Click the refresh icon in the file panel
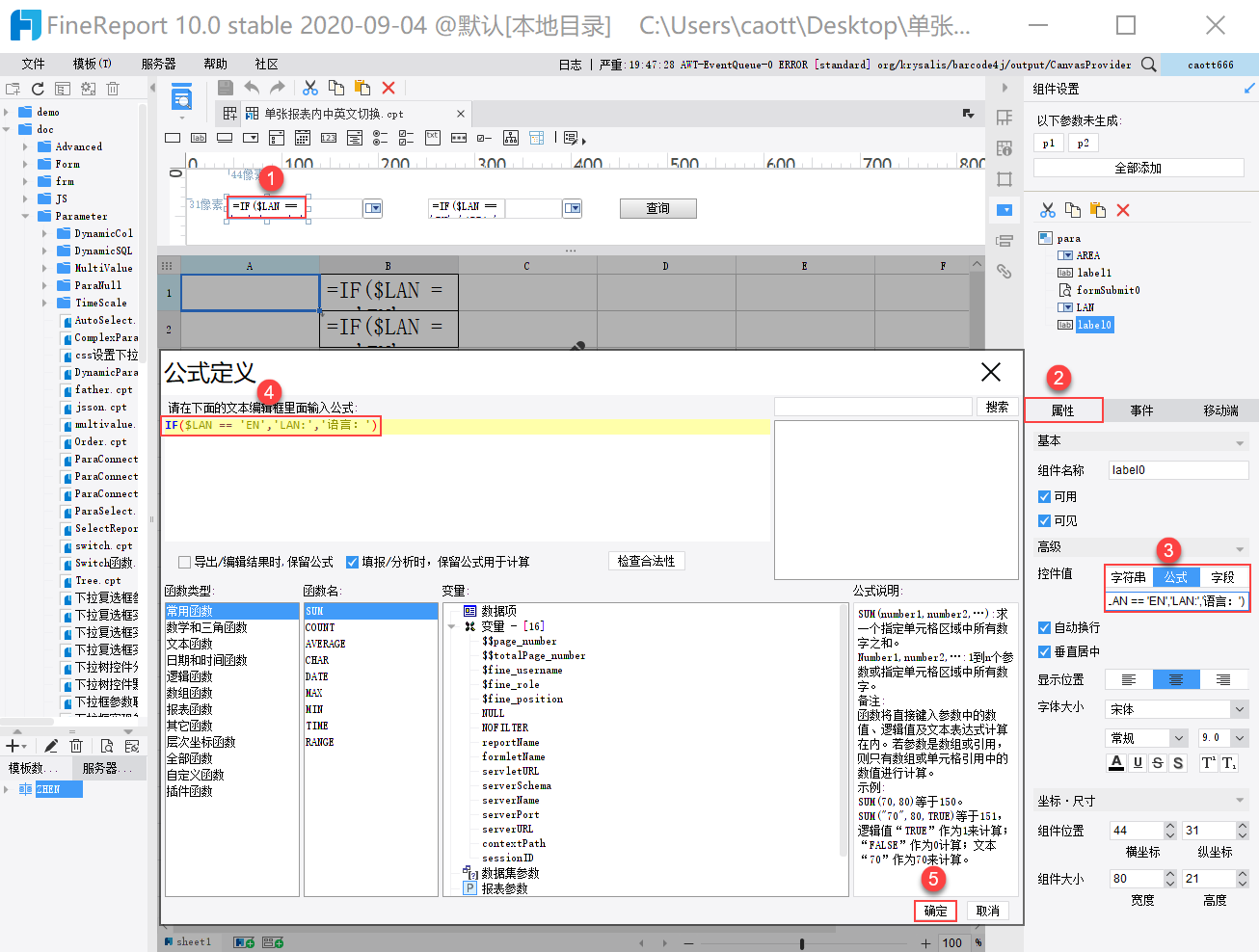1259x952 pixels. [38, 89]
